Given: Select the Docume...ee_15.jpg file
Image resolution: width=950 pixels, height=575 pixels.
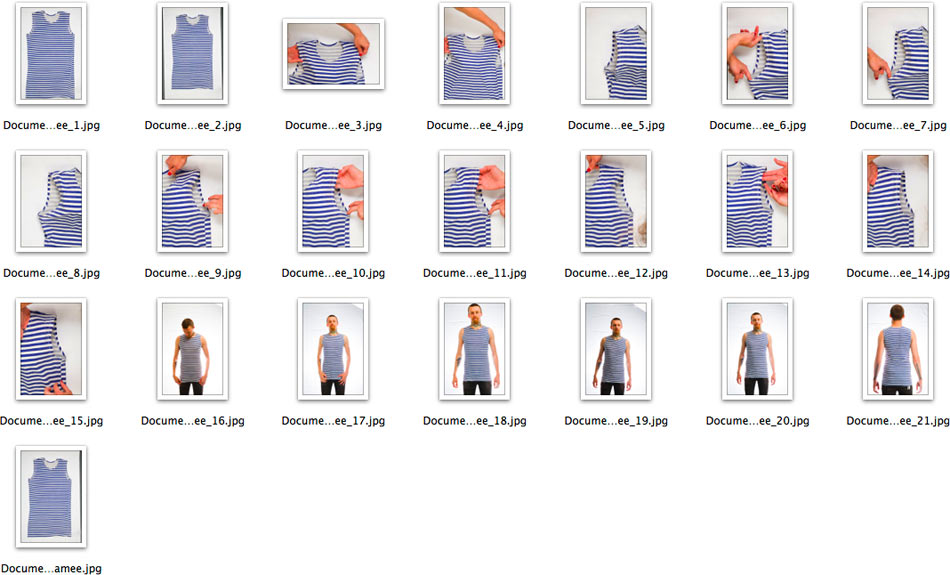Looking at the screenshot, I should (51, 349).
